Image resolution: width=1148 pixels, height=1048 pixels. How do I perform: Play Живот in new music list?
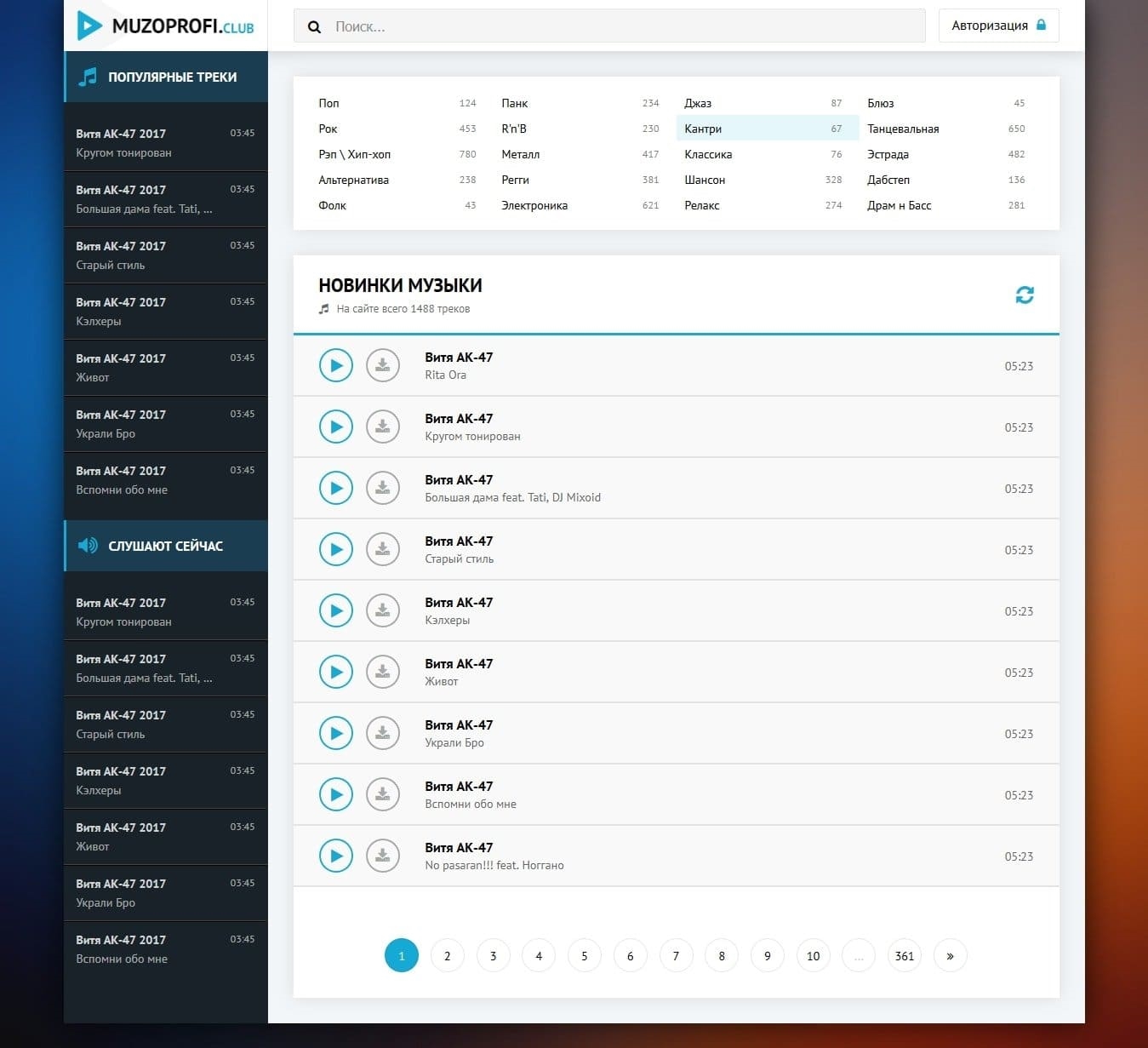point(336,673)
